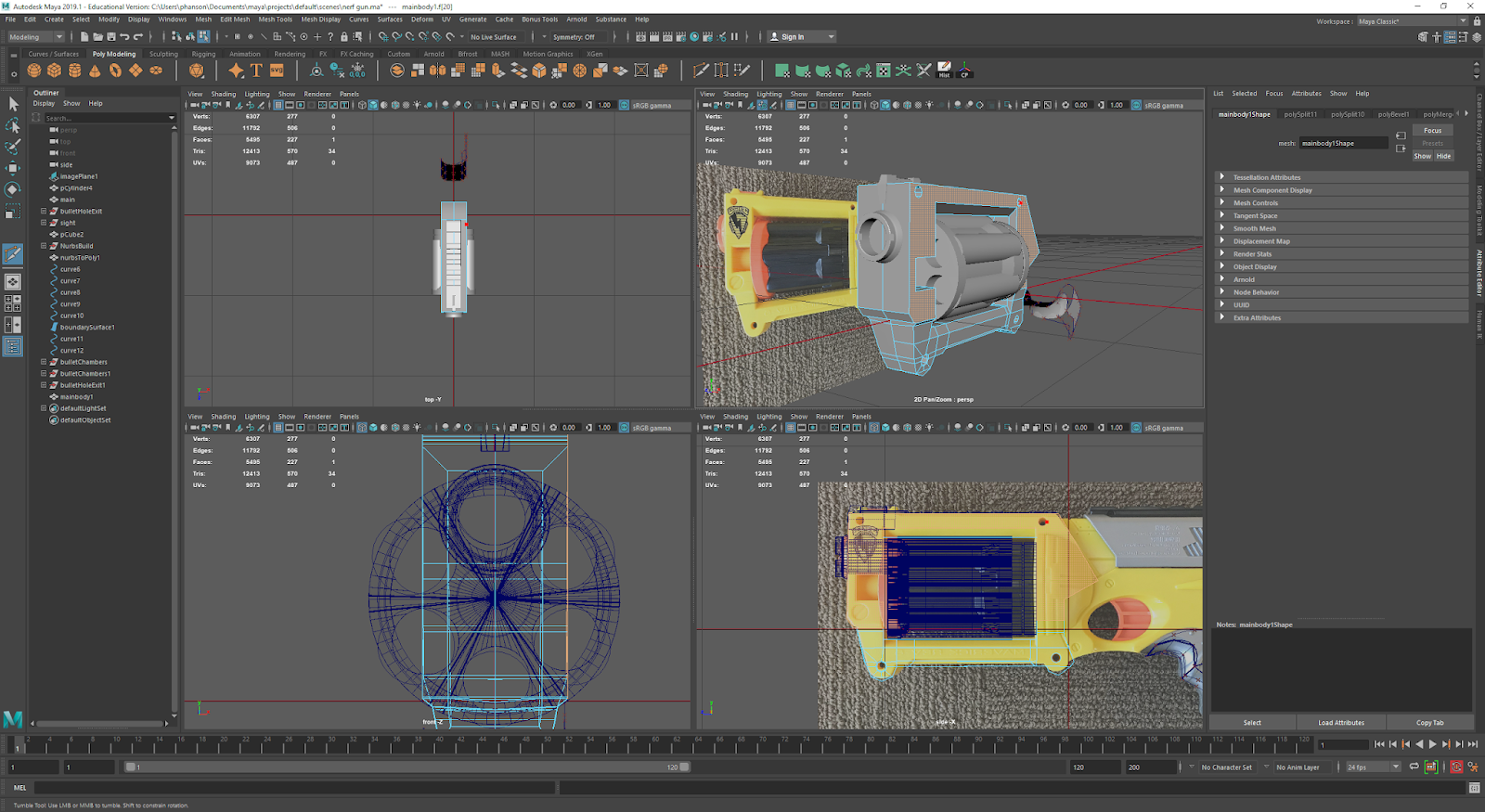1485x812 pixels.
Task: Open the Mesh Tools menu
Action: [x=275, y=19]
